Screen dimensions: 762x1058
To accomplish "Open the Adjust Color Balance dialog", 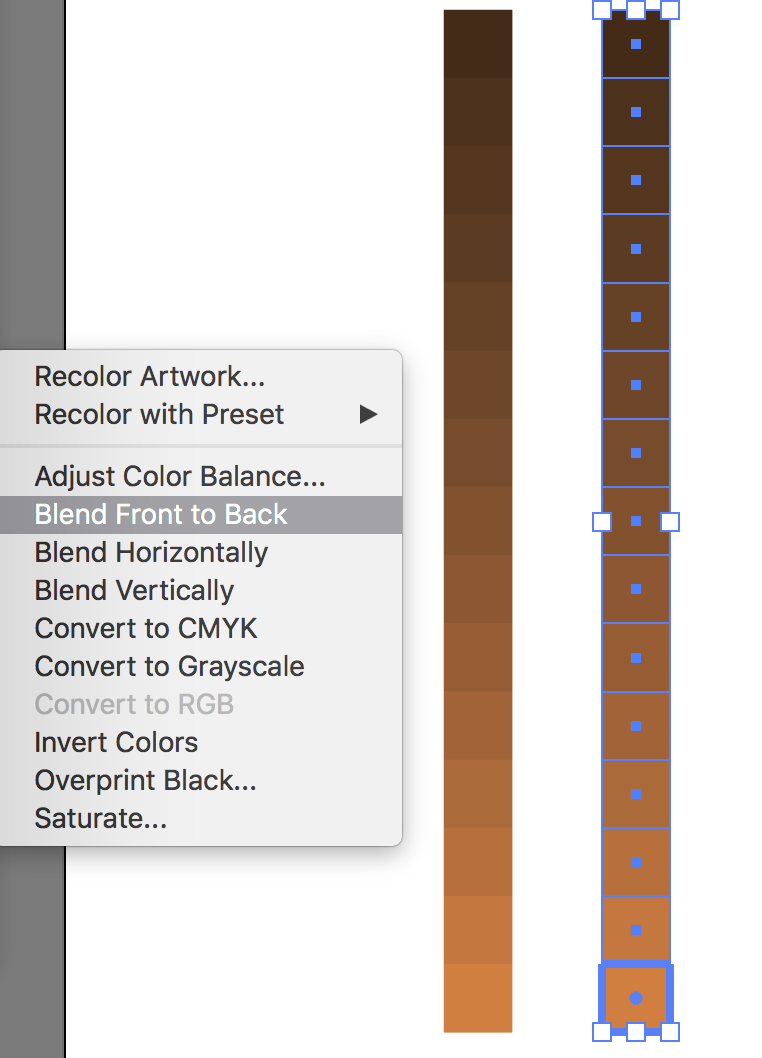I will coord(179,476).
